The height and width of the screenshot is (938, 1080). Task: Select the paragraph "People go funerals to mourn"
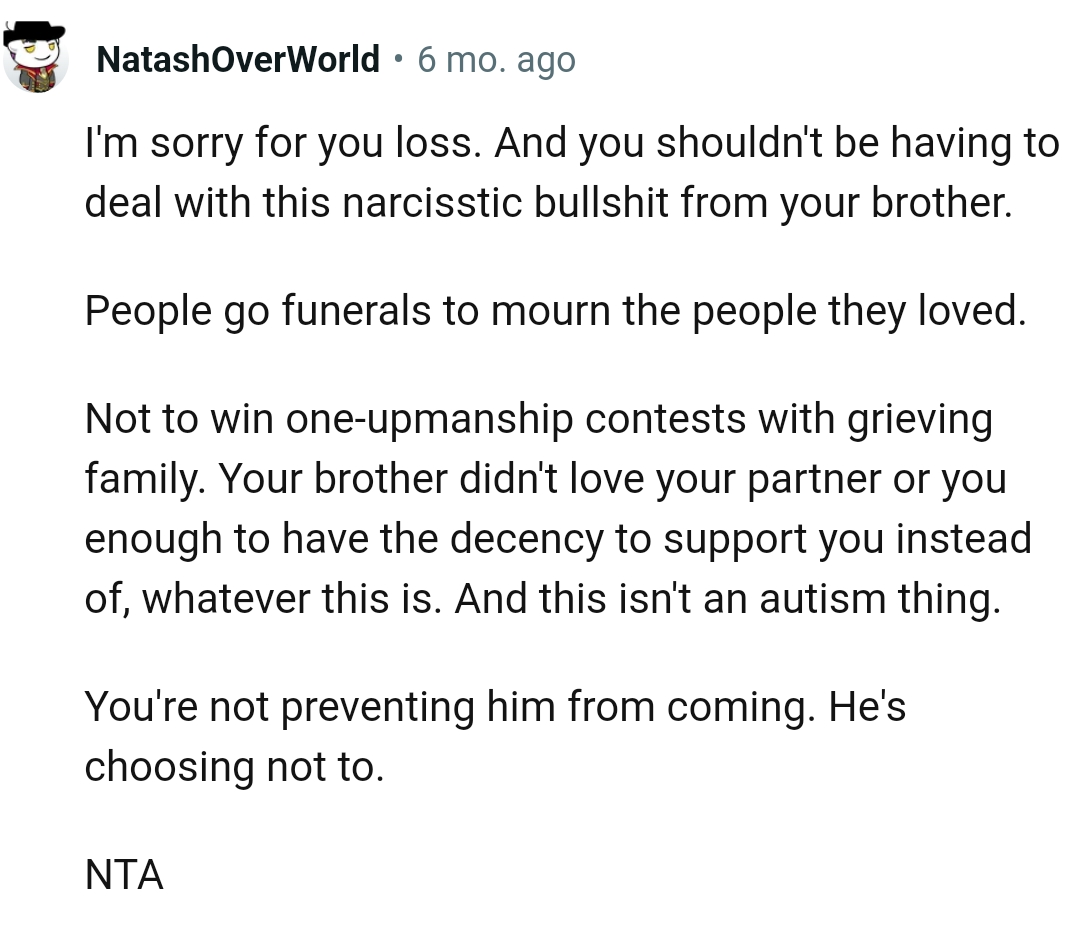tap(556, 311)
